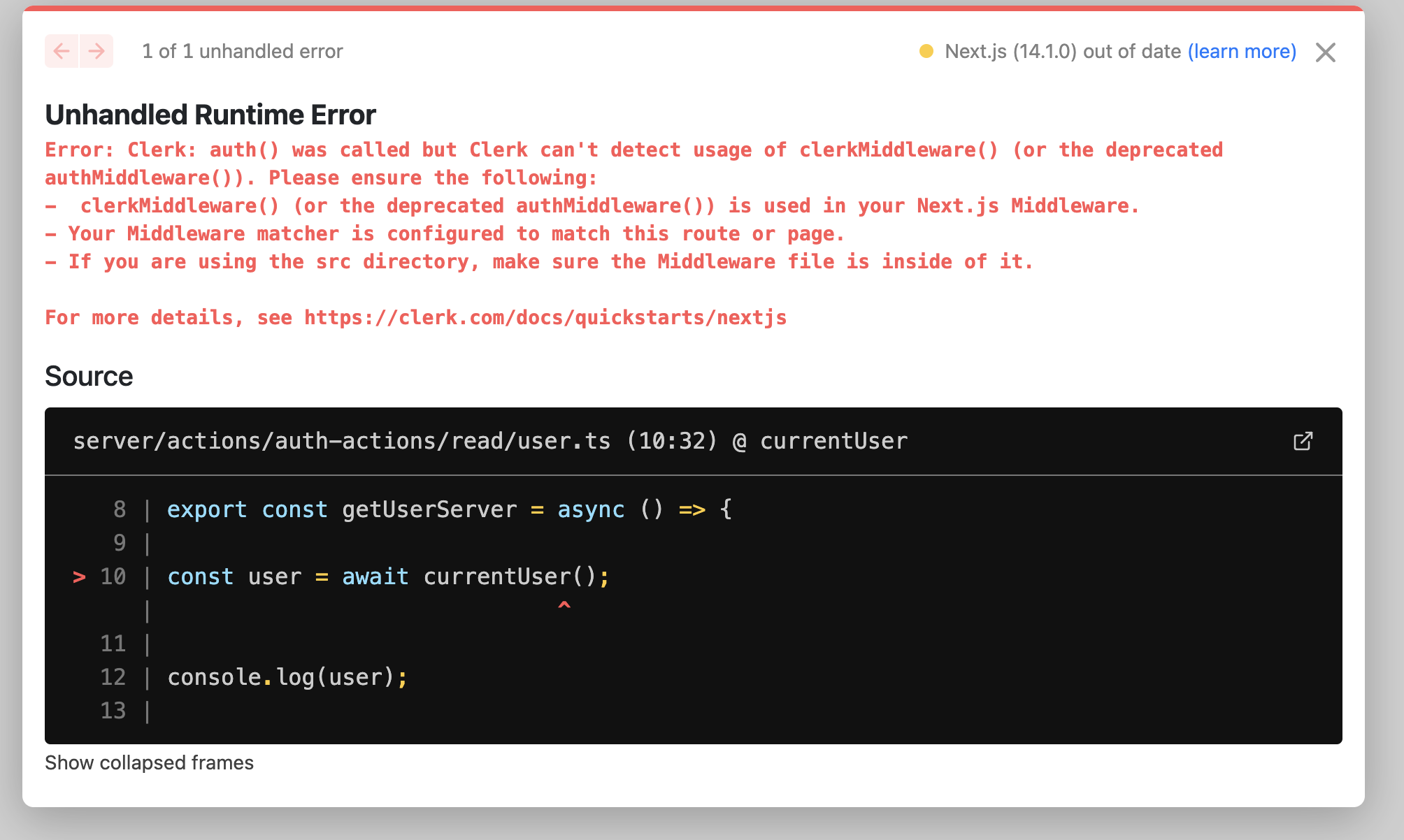The image size is (1404, 840).
Task: Open source file in editor icon
Action: click(1303, 441)
